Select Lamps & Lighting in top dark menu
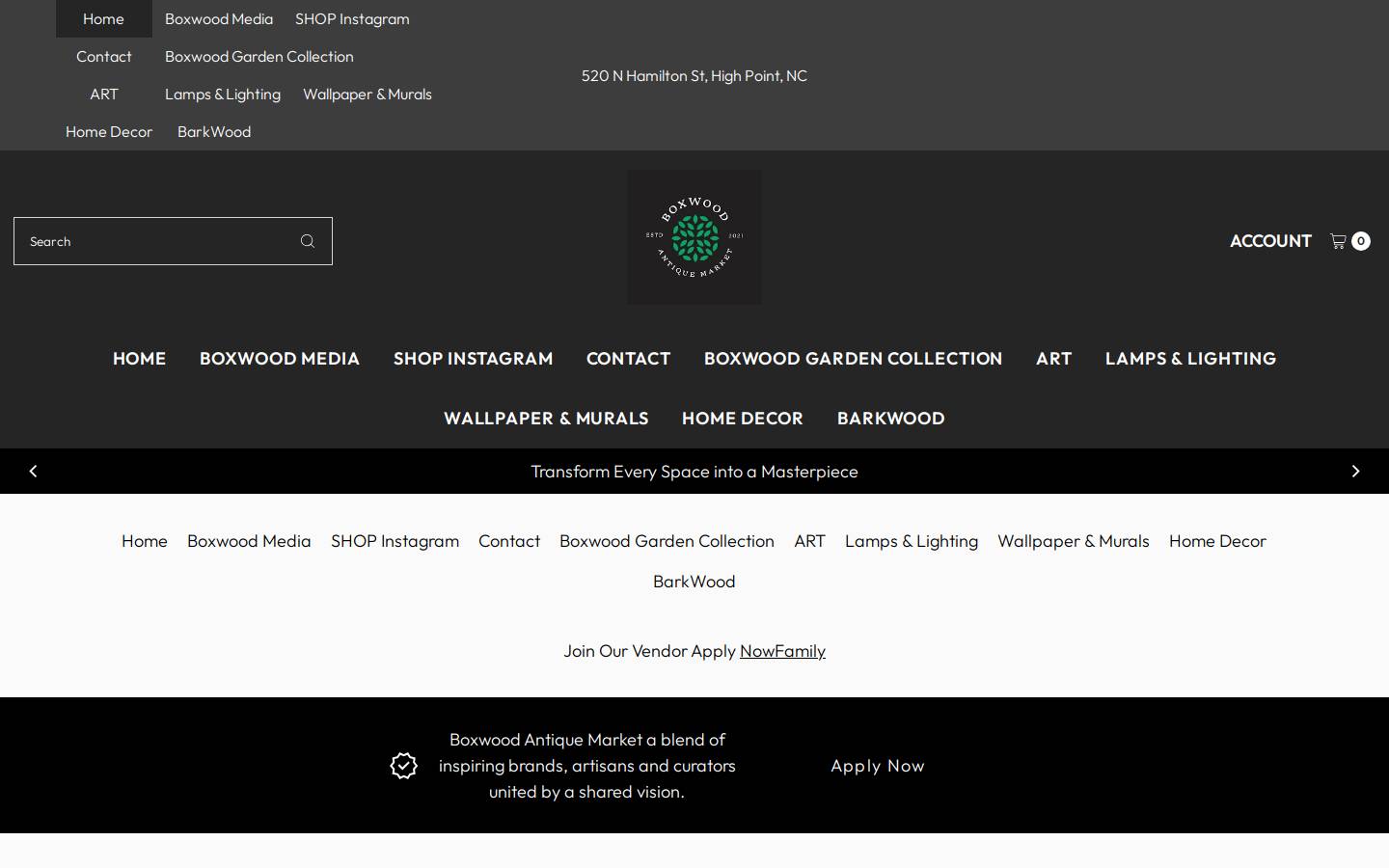Screen dimensions: 1389x868 [x=223, y=94]
